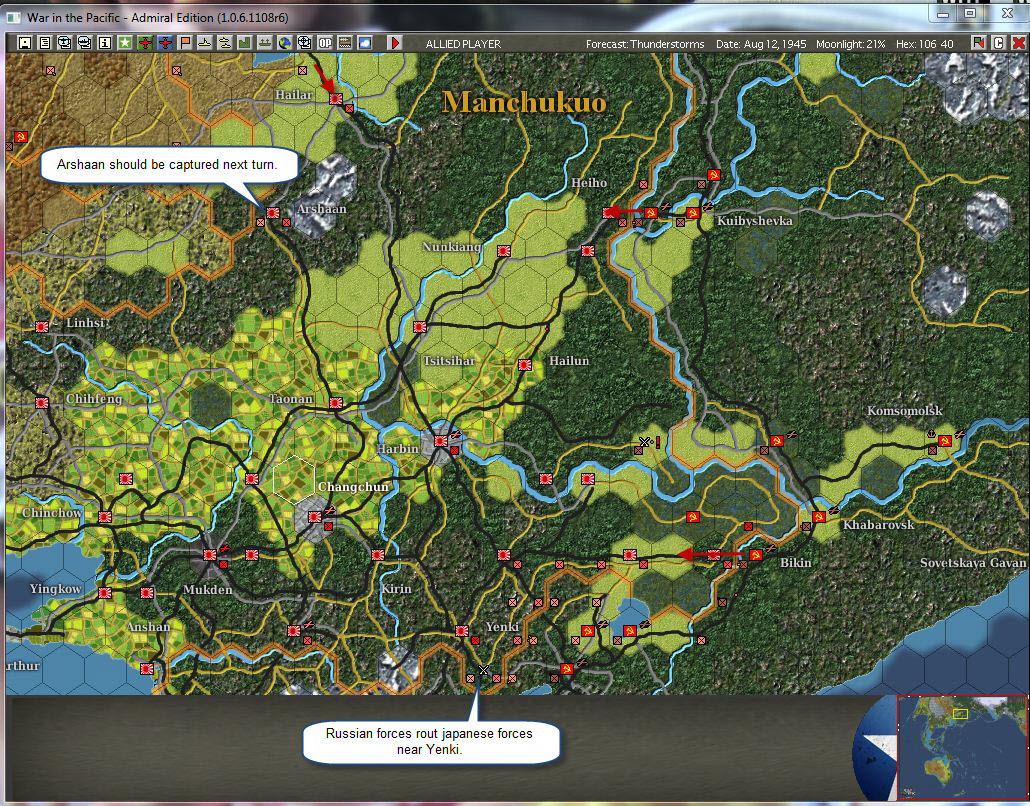Click the striped sea-lines toolbar icon
Screen dimensions: 1030x806
point(345,43)
